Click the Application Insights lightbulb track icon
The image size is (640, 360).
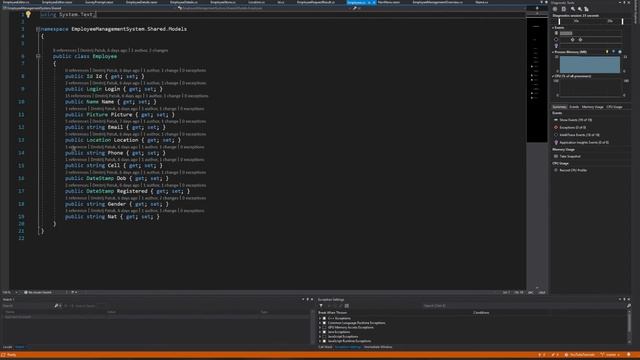(x=556, y=46)
